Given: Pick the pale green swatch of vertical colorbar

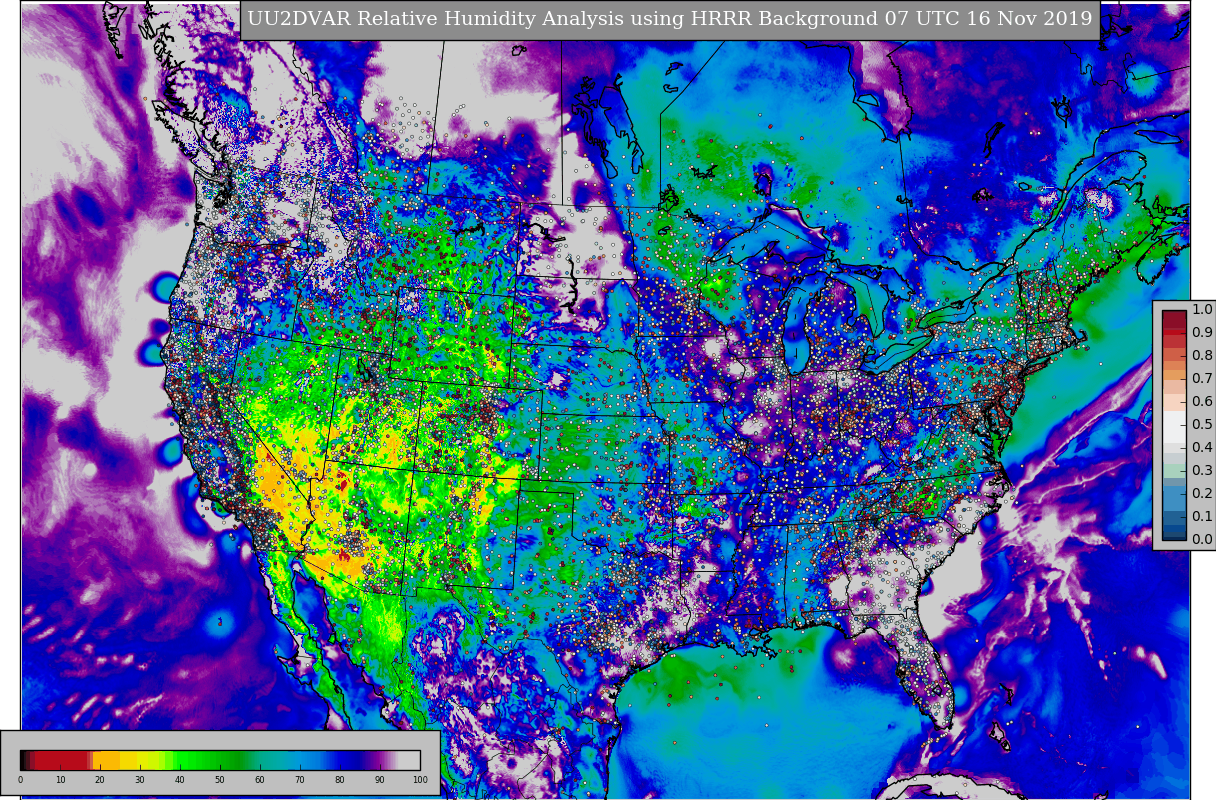Looking at the screenshot, I should [1174, 470].
